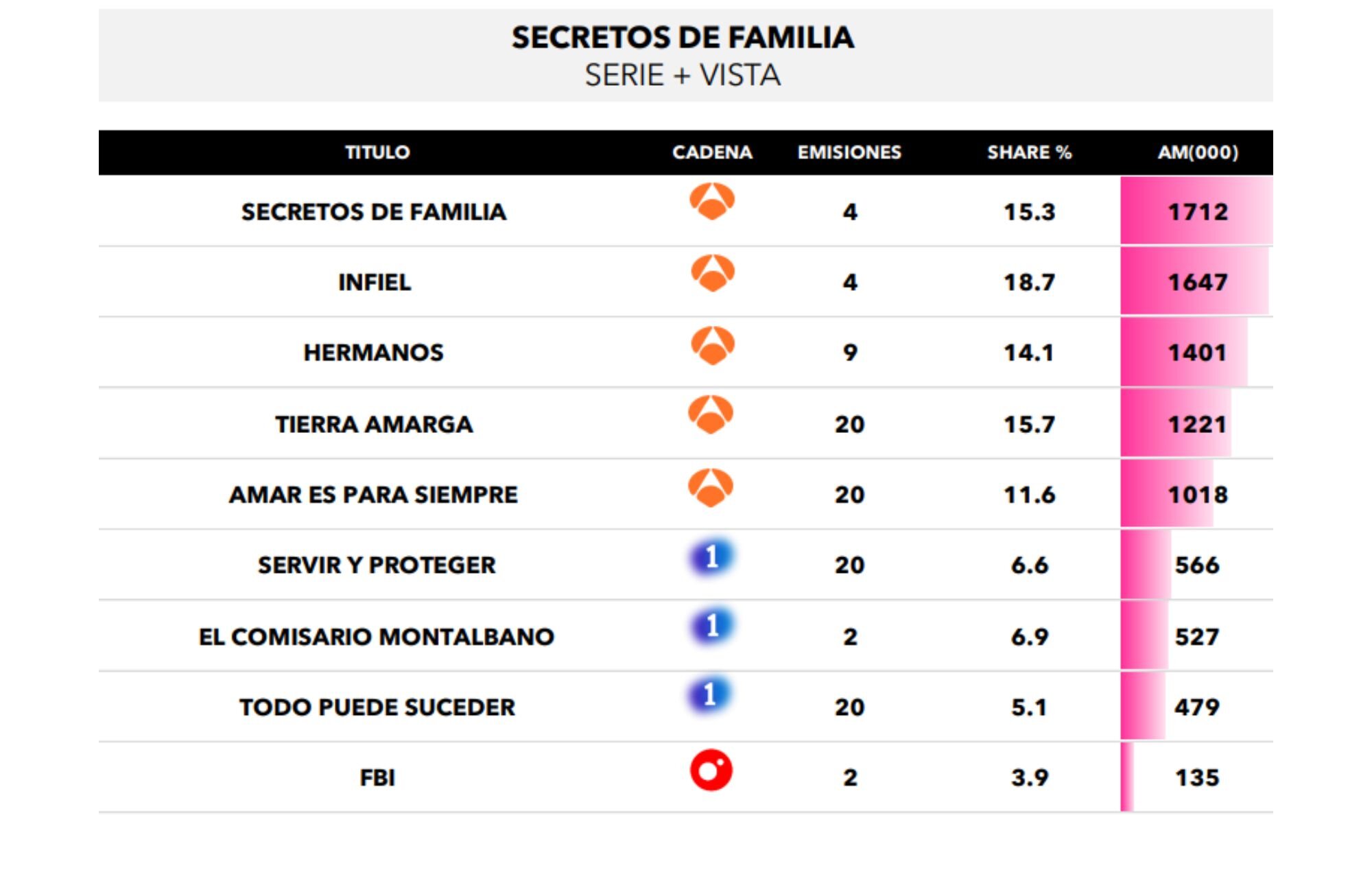Click the TITULO column header
The height and width of the screenshot is (892, 1372).
point(377,152)
